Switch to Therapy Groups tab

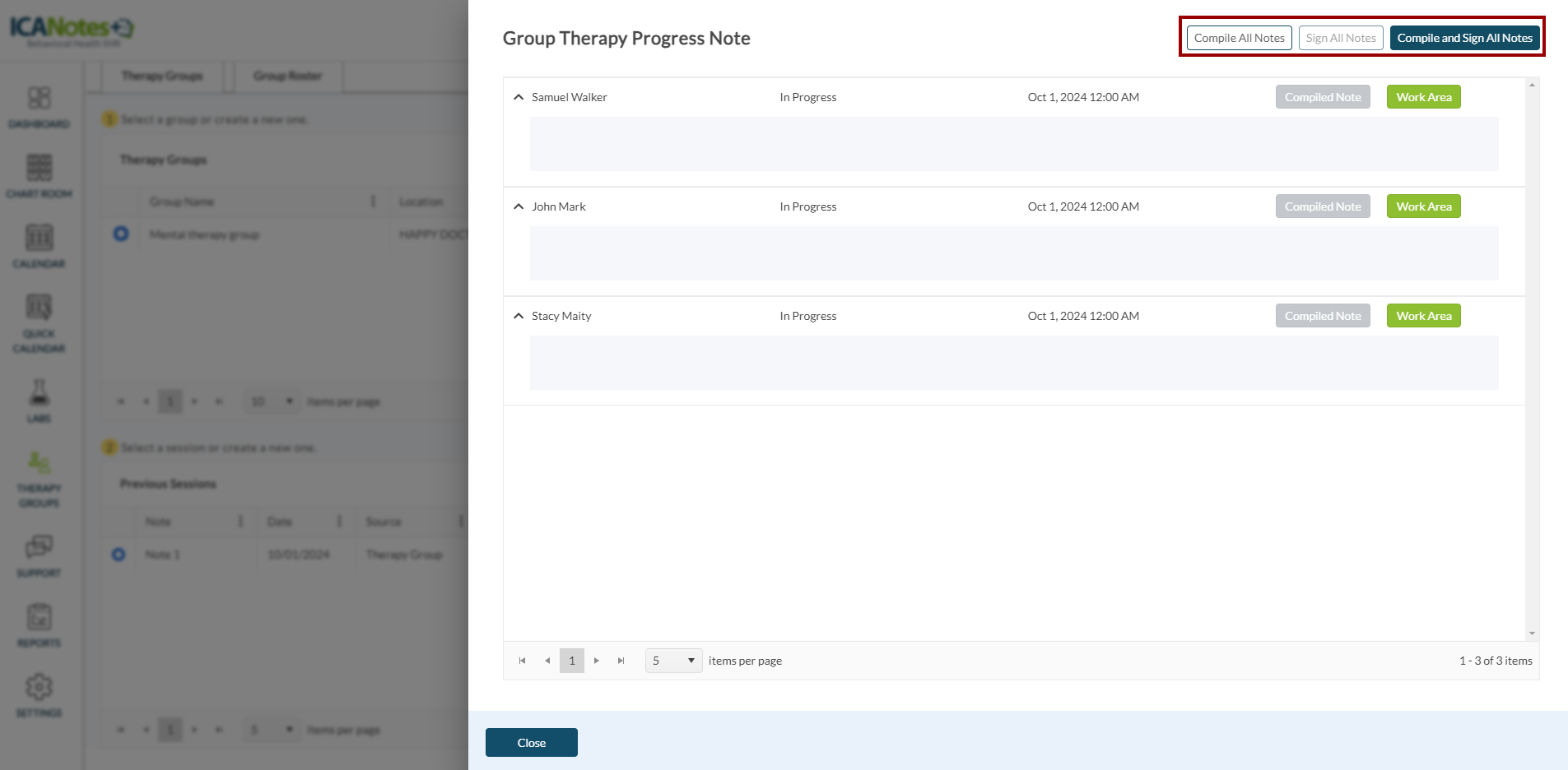coord(162,76)
